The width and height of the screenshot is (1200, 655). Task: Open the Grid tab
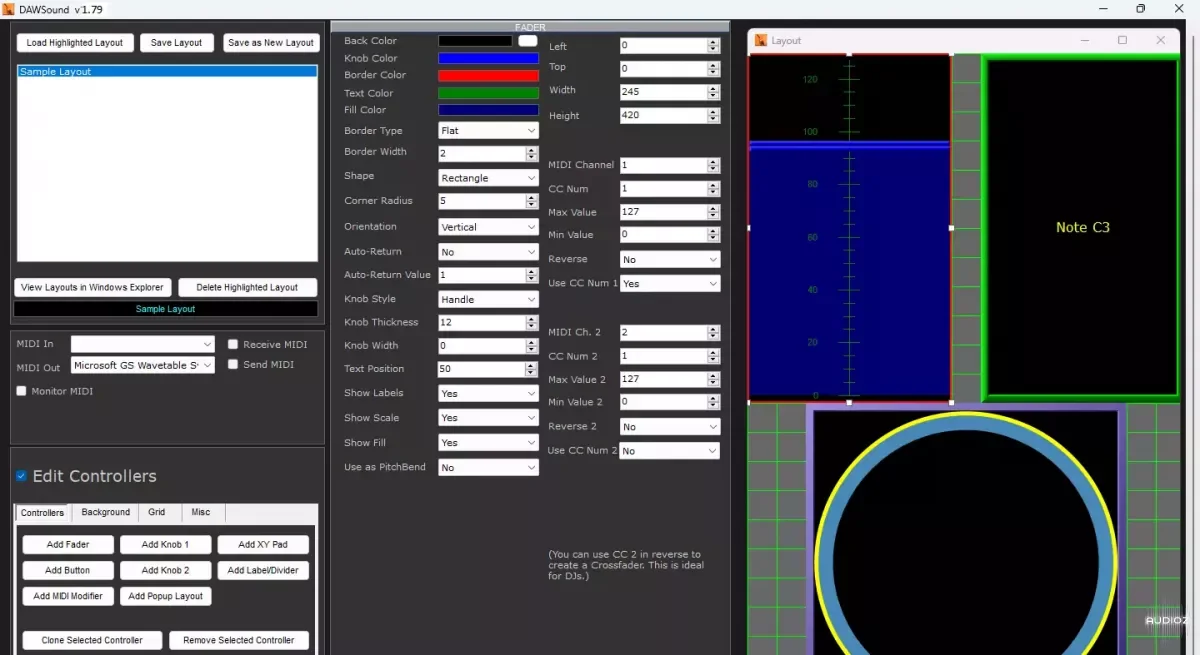[x=157, y=512]
